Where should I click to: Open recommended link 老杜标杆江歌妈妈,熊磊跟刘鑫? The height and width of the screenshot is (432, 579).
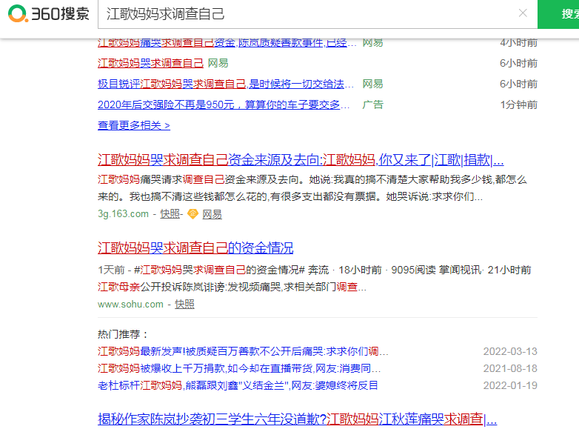click(x=238, y=386)
